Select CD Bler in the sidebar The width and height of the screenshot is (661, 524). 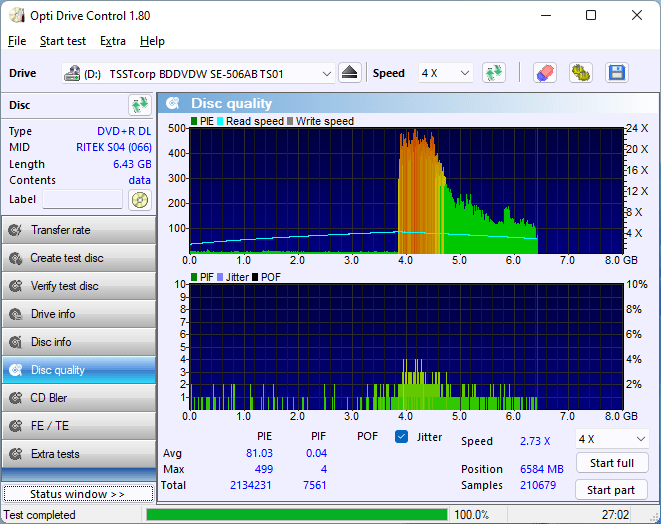(78, 398)
